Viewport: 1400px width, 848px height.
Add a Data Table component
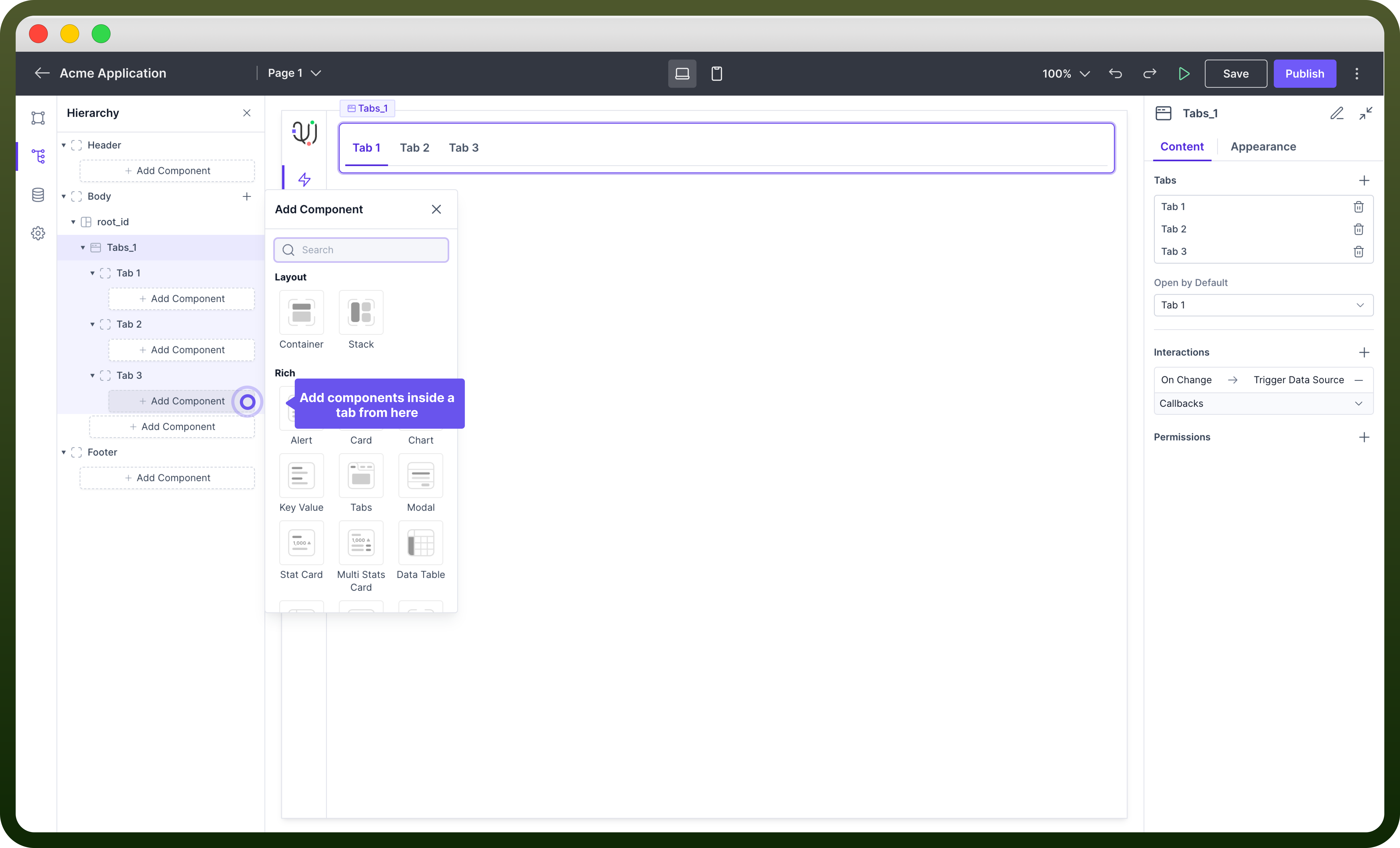point(421,550)
